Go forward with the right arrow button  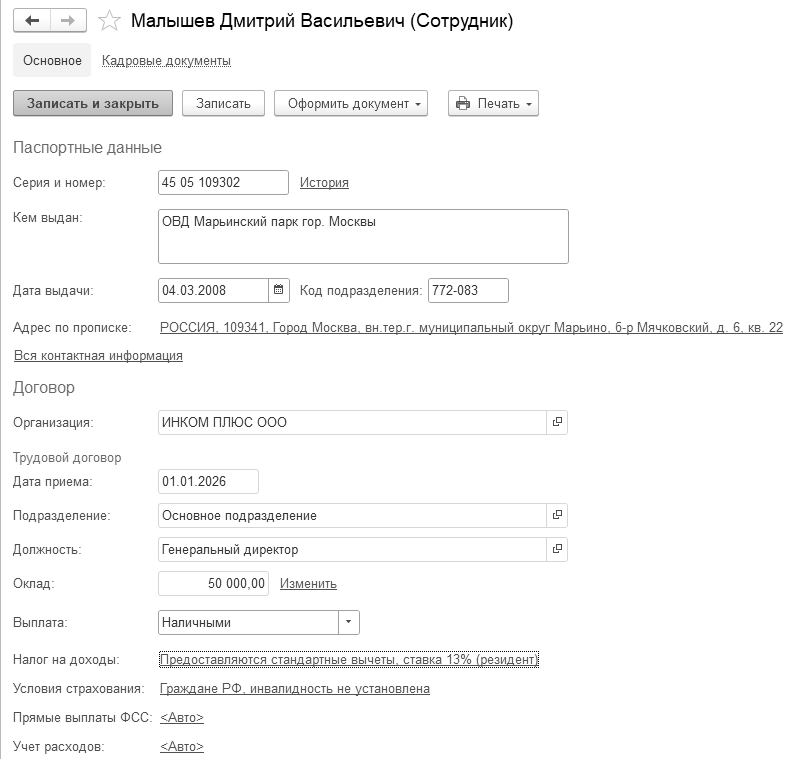tap(68, 21)
